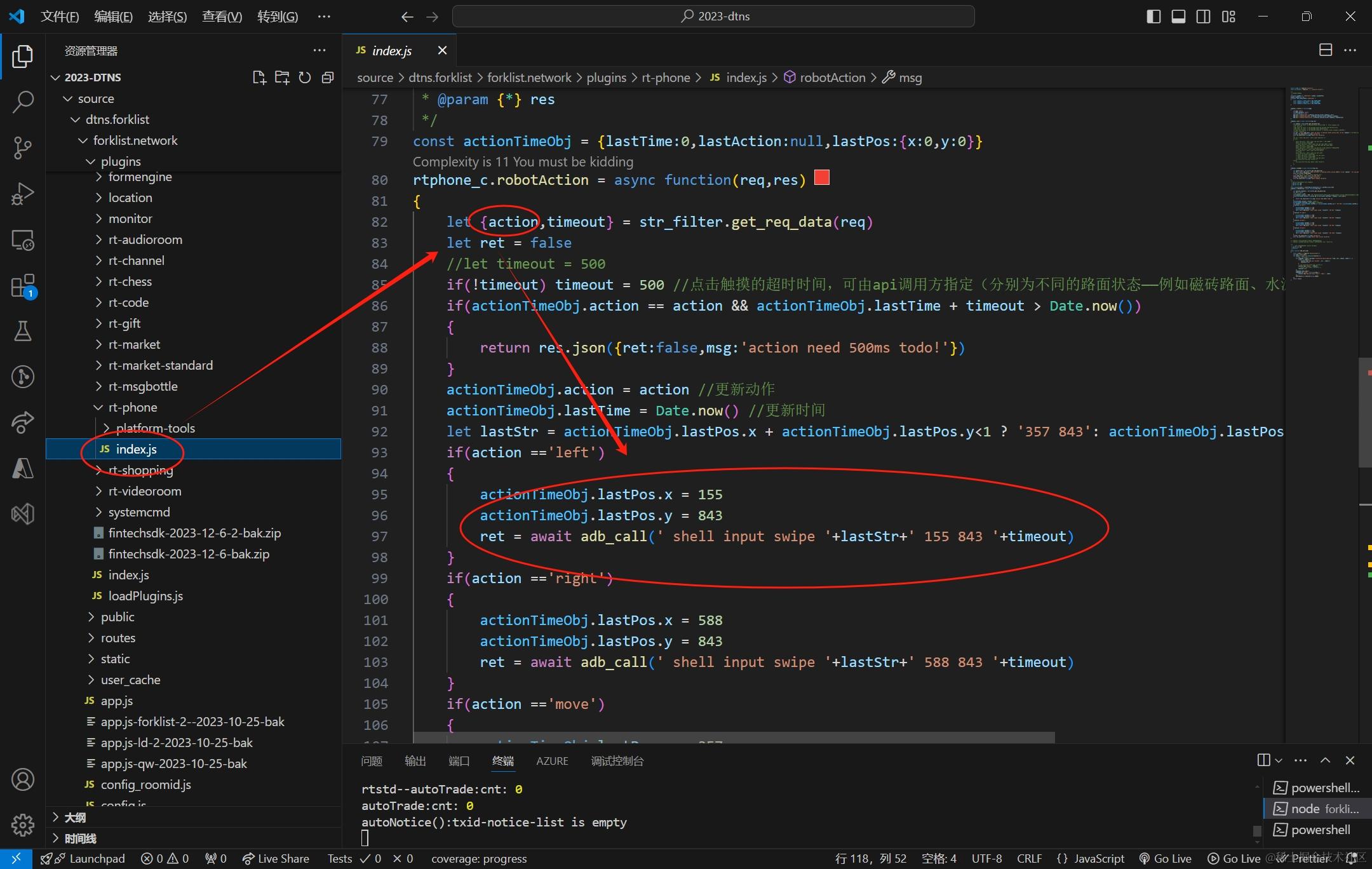Image resolution: width=1372 pixels, height=869 pixels.
Task: Expand the rt-chess folder
Action: (194, 281)
